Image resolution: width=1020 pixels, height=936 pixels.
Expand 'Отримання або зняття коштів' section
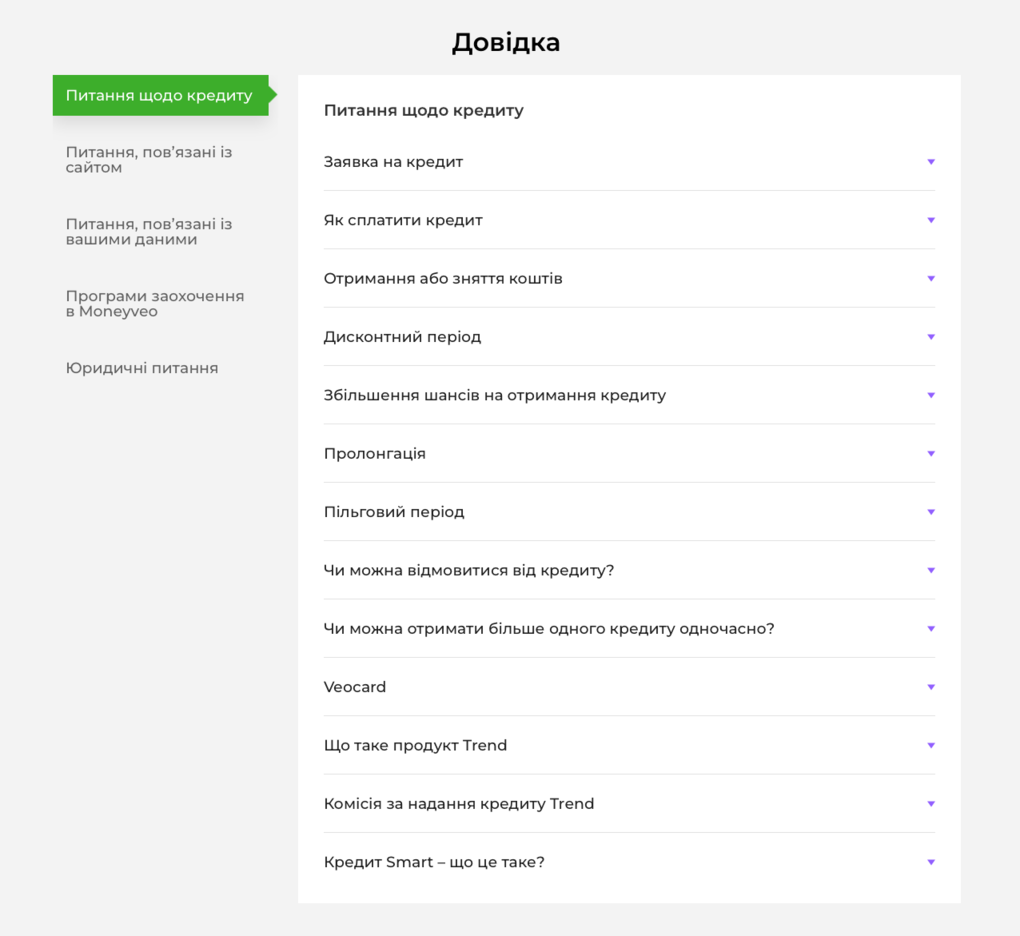[443, 279]
